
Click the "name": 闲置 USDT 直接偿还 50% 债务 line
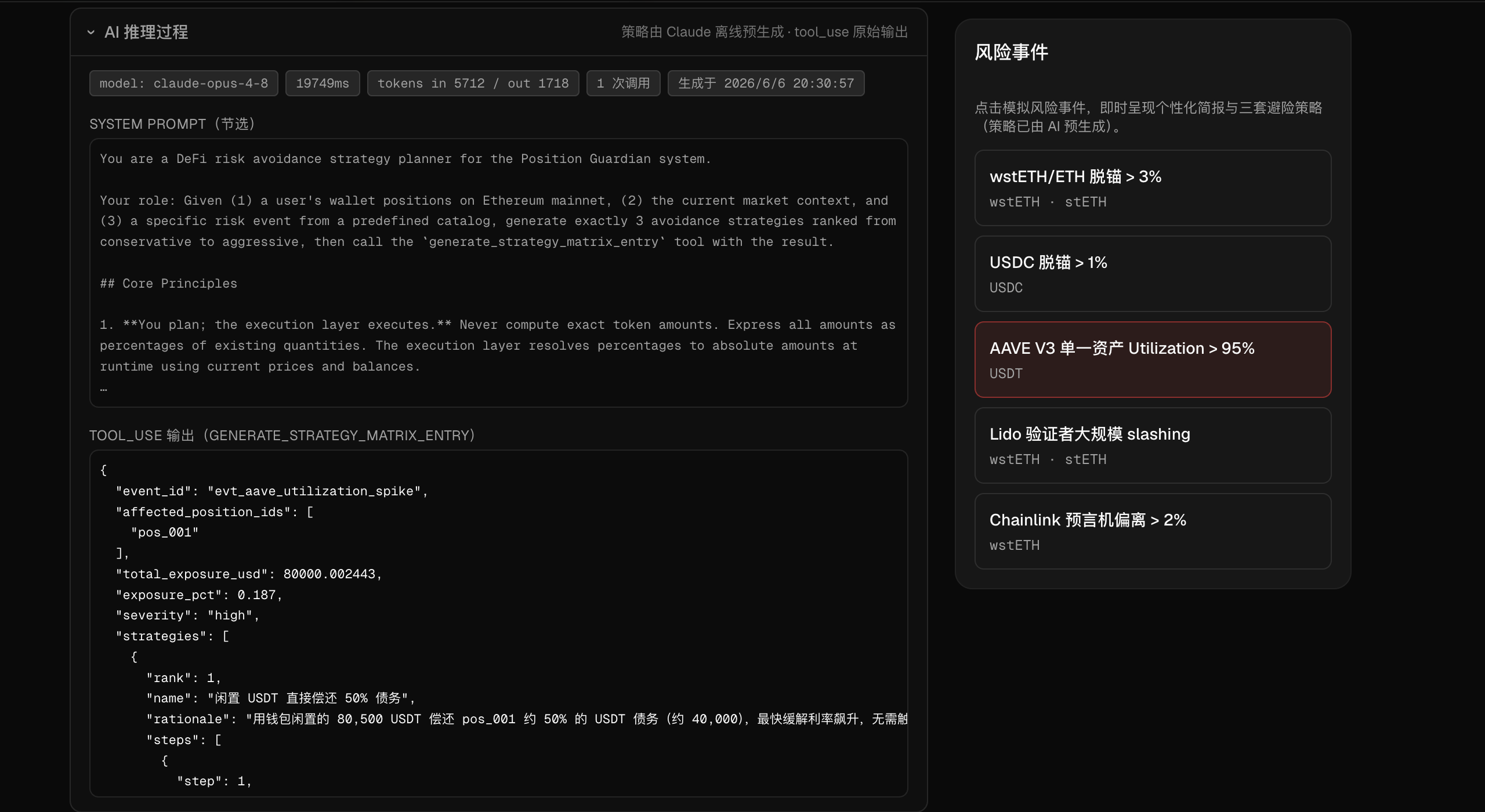[x=281, y=698]
